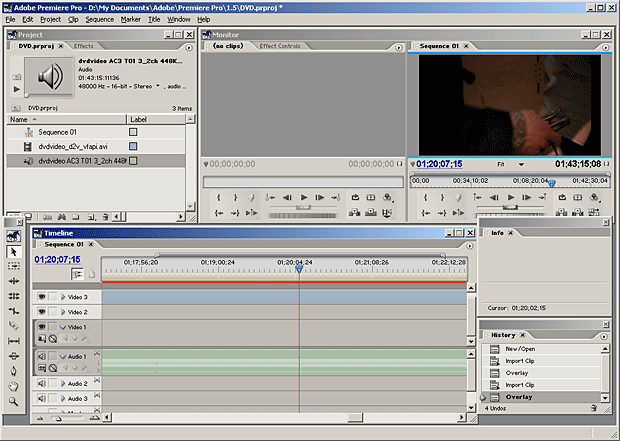Open the Title menu
This screenshot has height=441, width=620.
coord(154,19)
